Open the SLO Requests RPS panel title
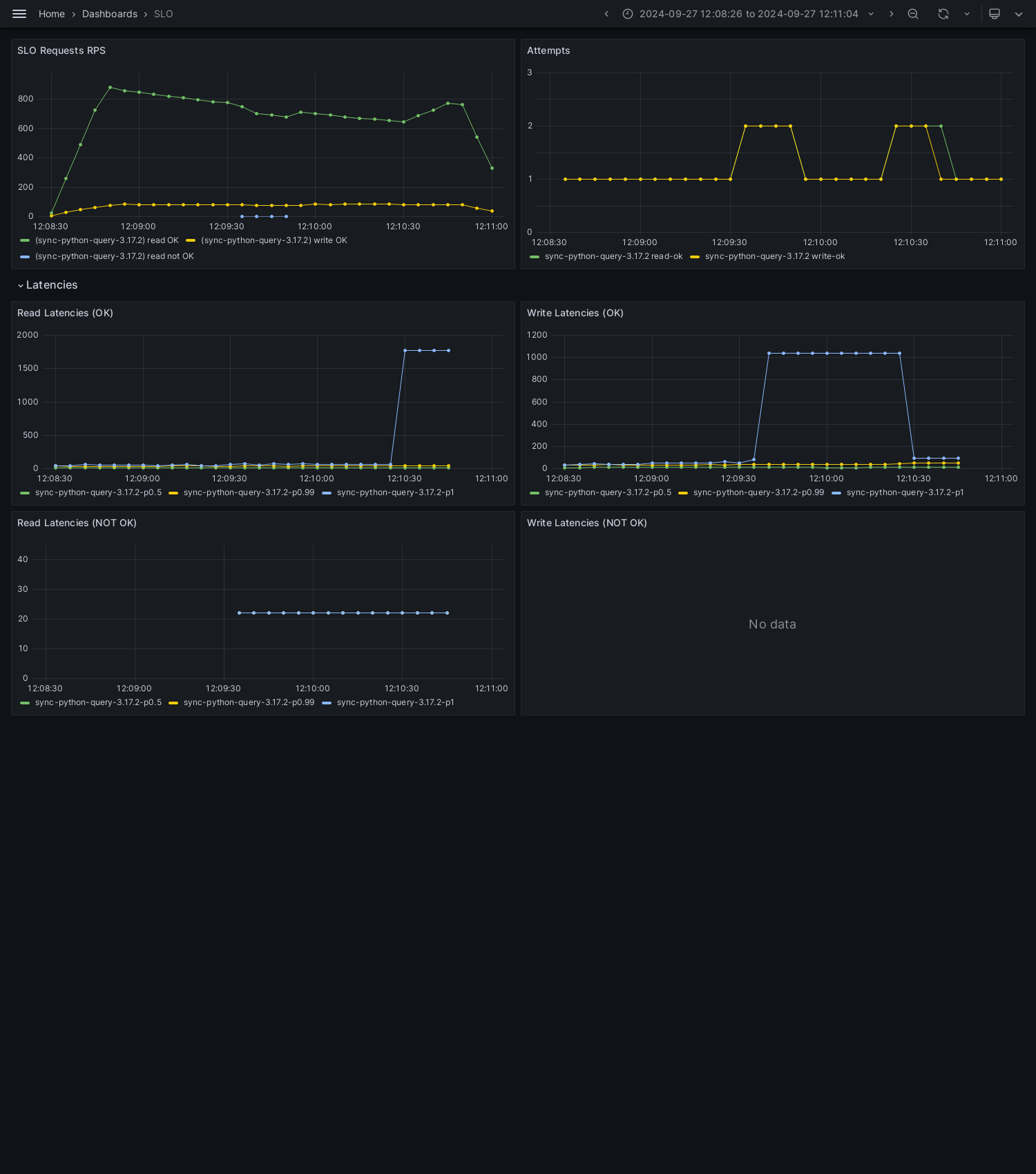Screen dimensions: 1036x1174 click(61, 50)
